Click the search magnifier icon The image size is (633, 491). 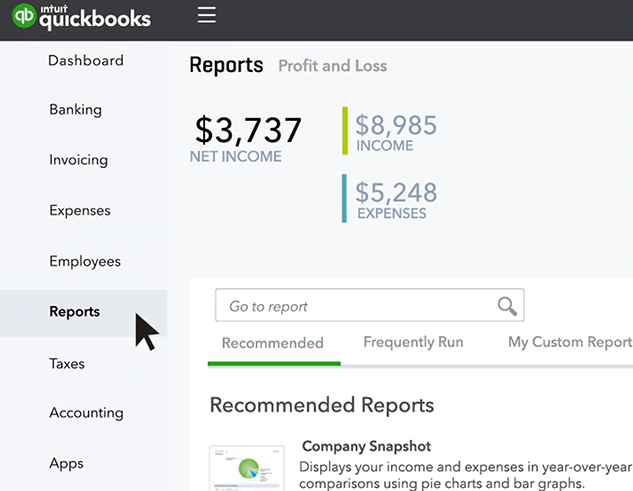point(507,306)
